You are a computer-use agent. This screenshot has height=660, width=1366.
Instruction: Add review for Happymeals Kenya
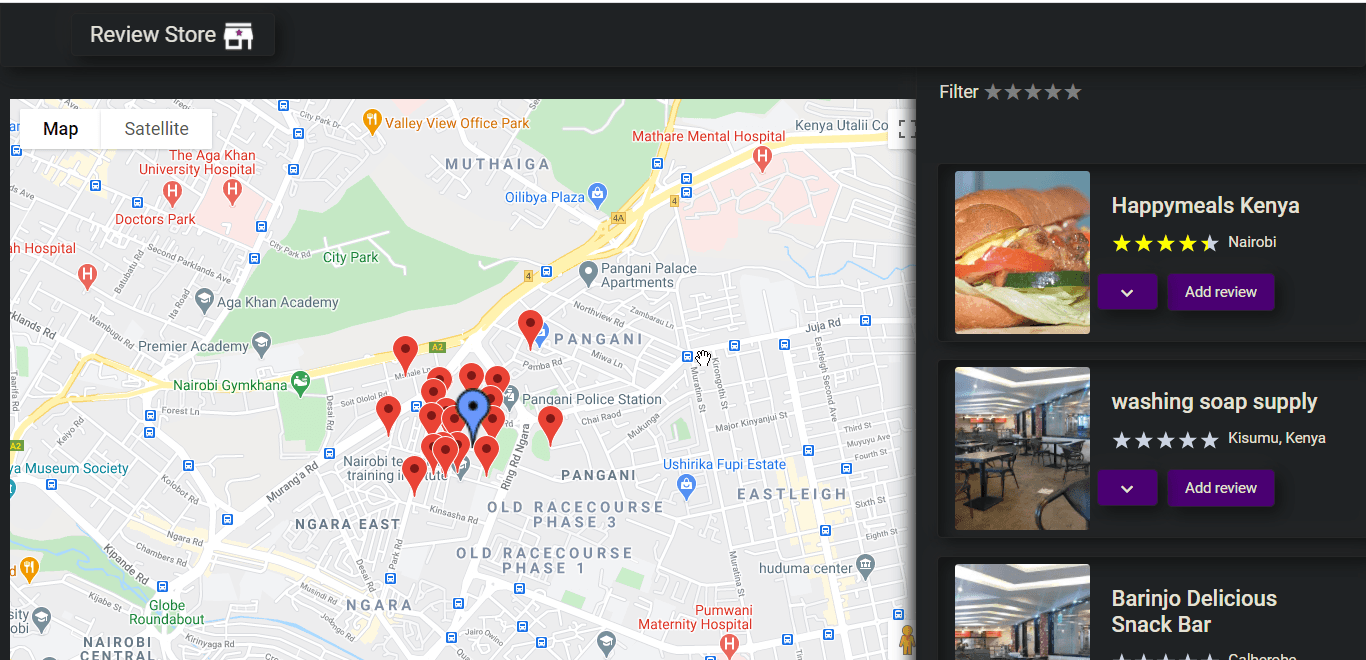[1221, 292]
